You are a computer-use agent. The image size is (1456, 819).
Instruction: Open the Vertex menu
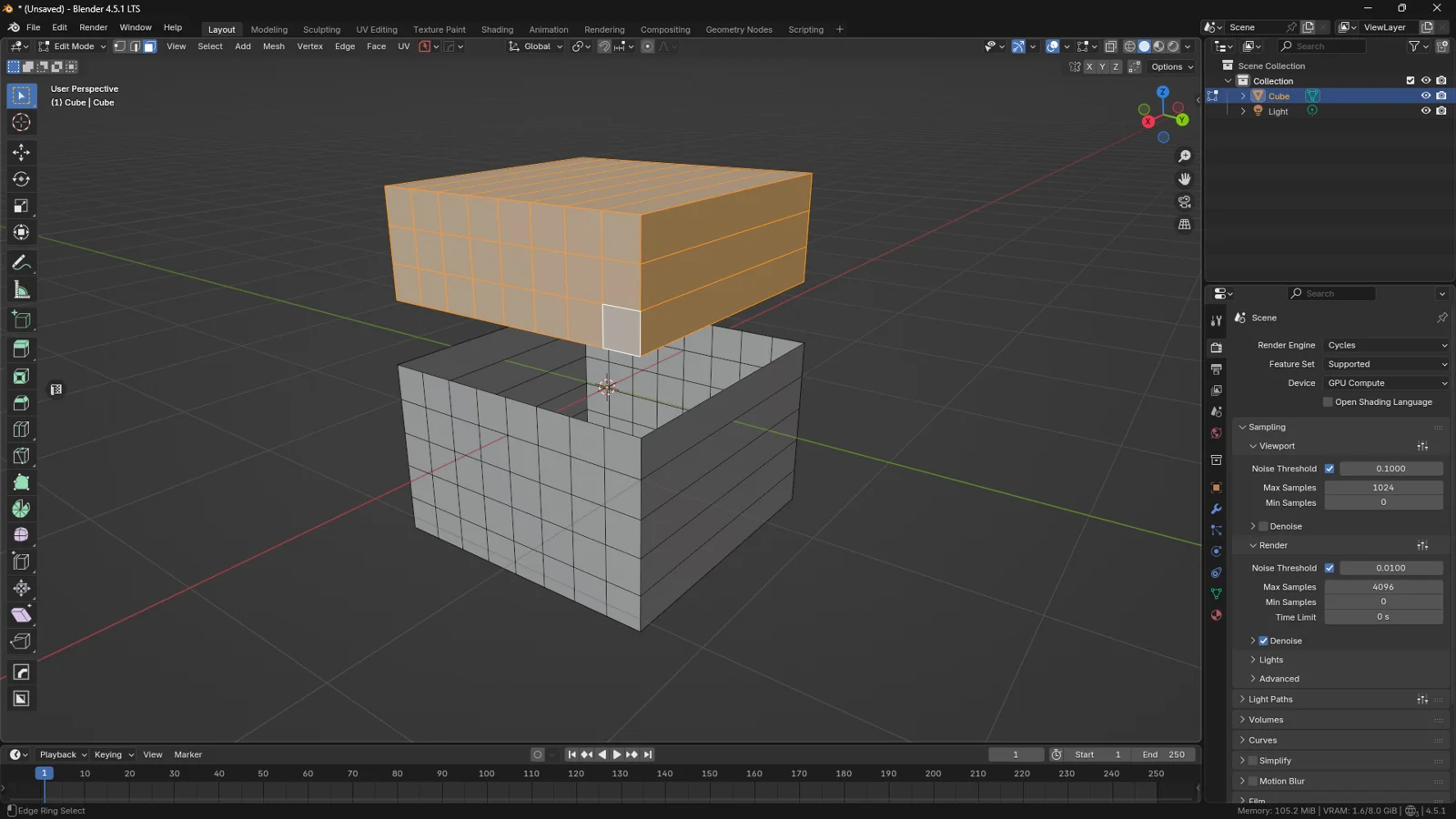[x=309, y=46]
